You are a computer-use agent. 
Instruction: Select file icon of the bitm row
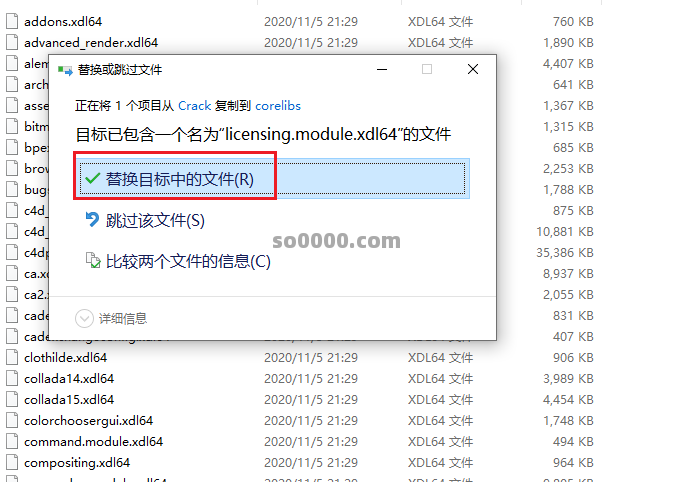(12, 126)
